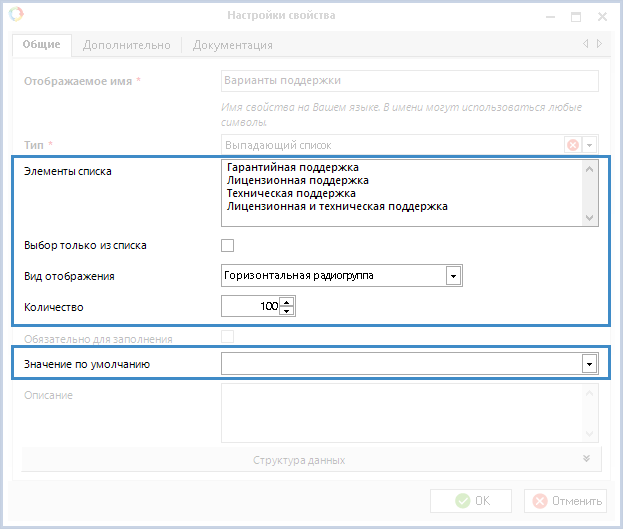Increase Количество with the up spinner arrow
Viewport: 623px width, 529px height.
click(287, 302)
